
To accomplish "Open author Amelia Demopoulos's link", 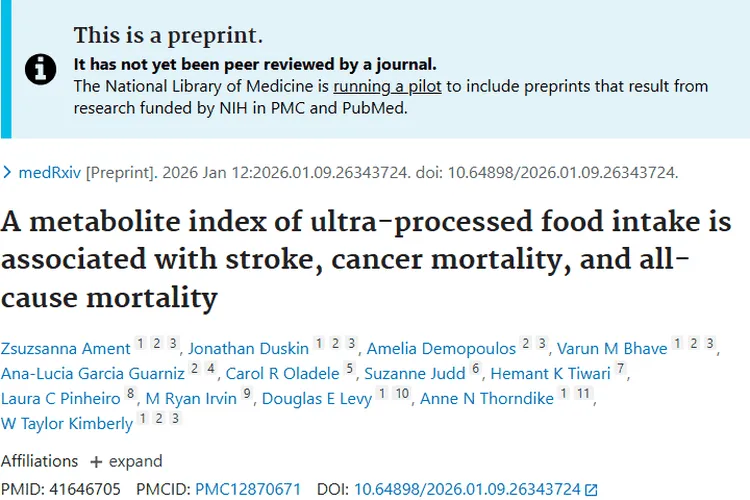I will click(439, 348).
